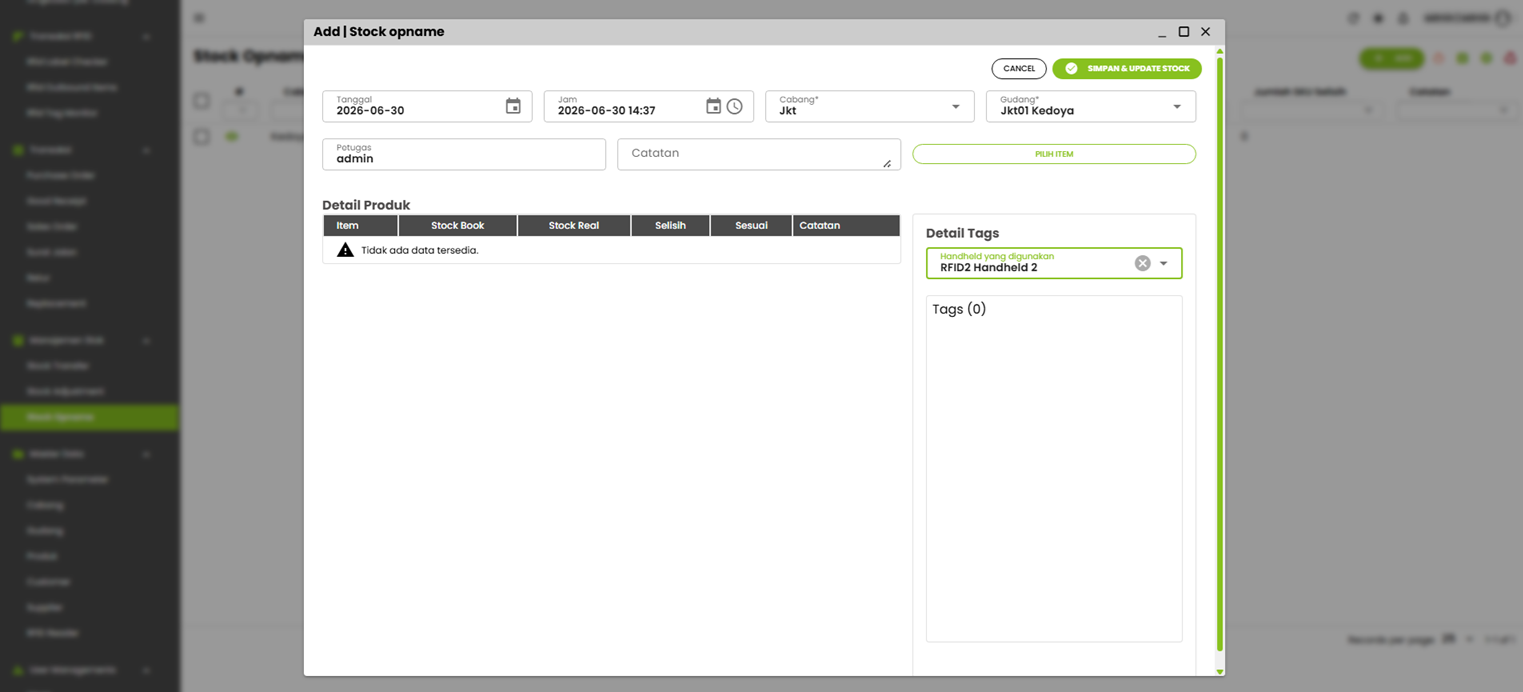Minimize the Add Stock opname dialog

(1163, 32)
